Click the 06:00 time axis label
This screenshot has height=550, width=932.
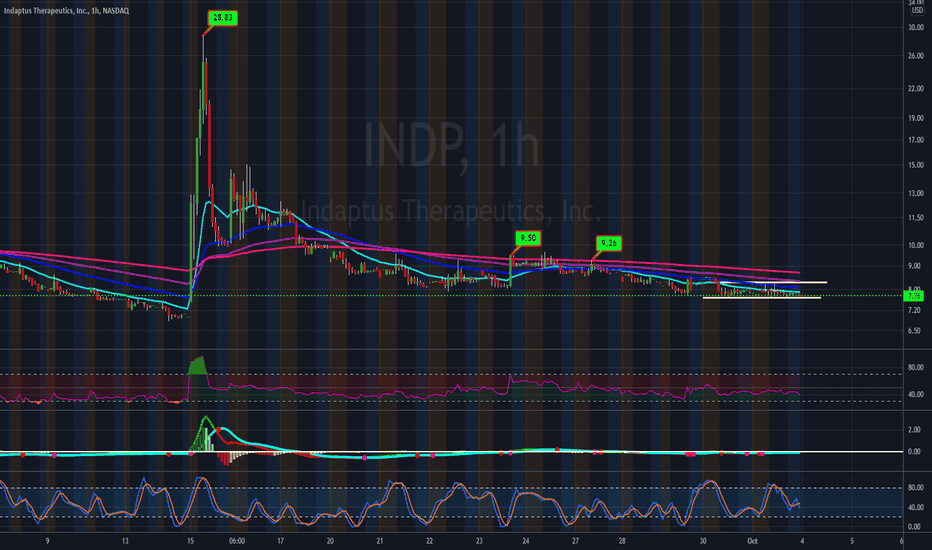tap(237, 541)
